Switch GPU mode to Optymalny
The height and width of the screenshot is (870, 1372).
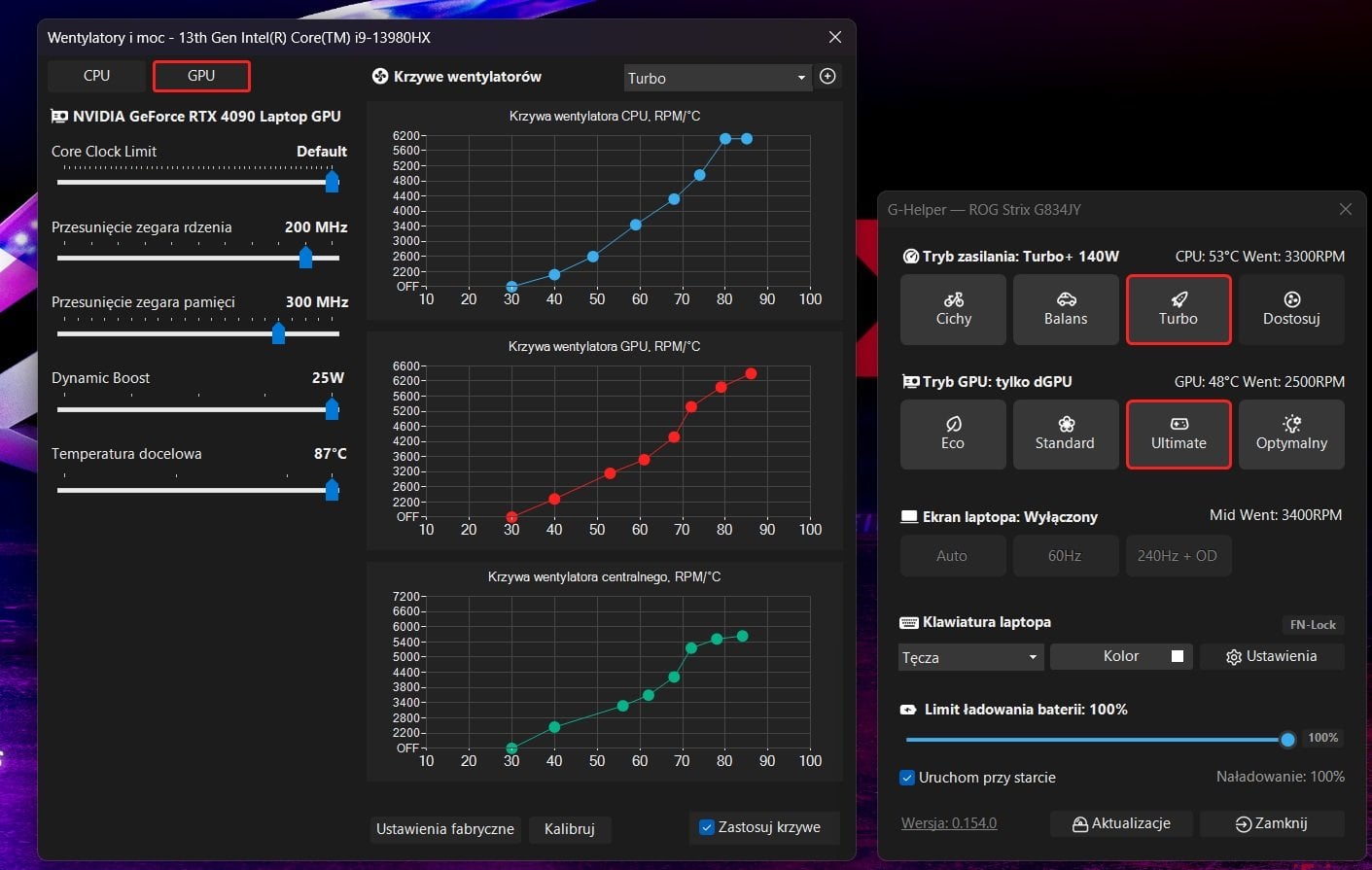click(1291, 435)
